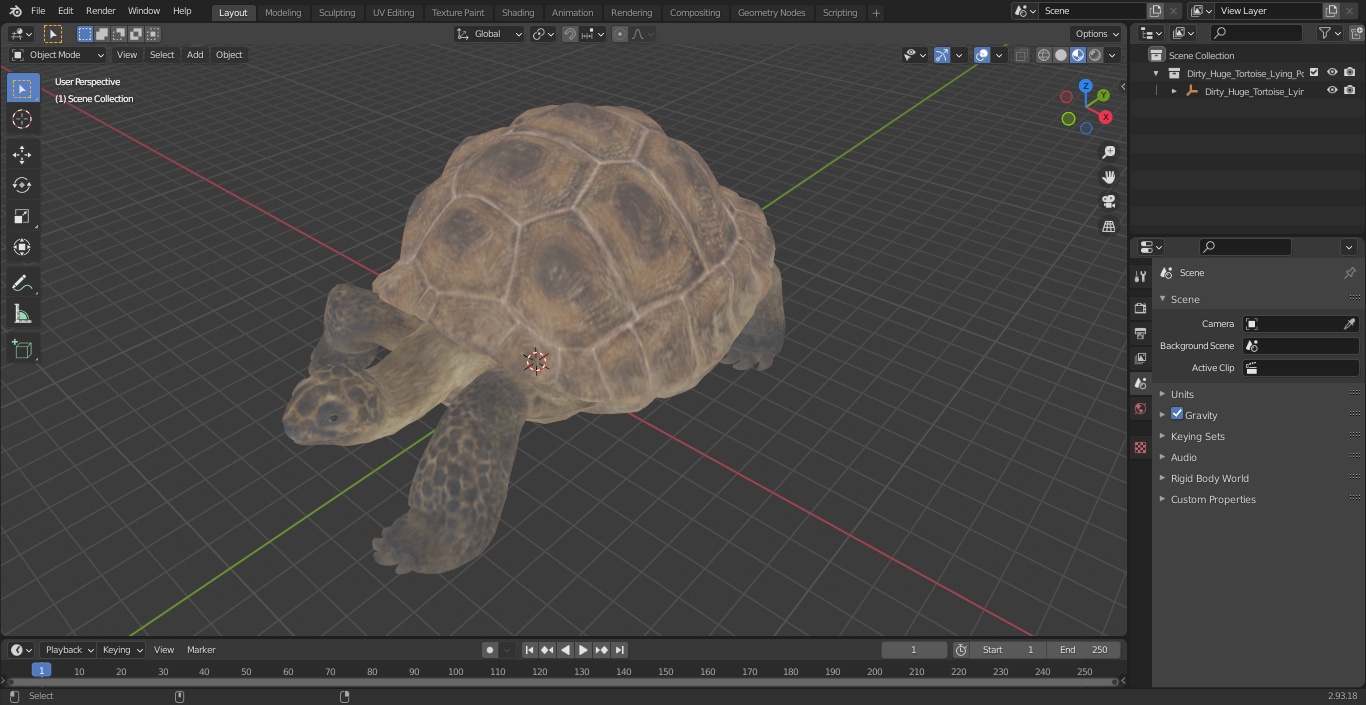Click the new scene copy icon beside Scene
The width and height of the screenshot is (1366, 705).
pos(1155,11)
